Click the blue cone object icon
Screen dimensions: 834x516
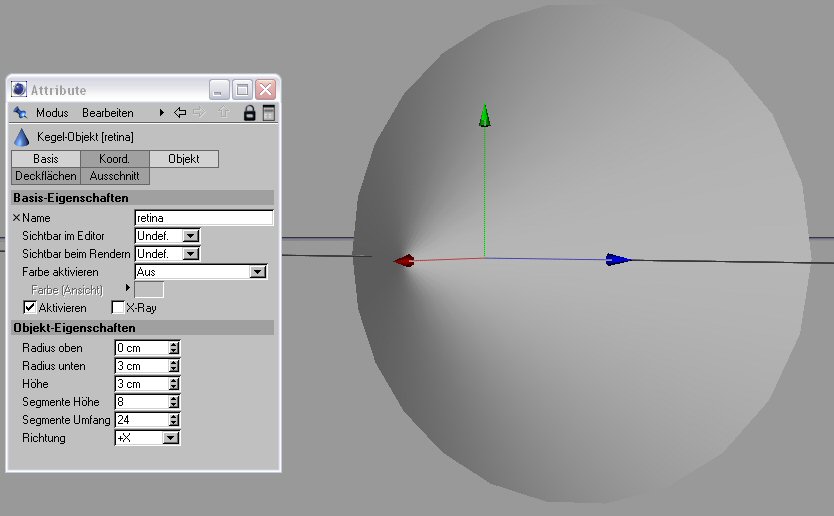[21, 137]
